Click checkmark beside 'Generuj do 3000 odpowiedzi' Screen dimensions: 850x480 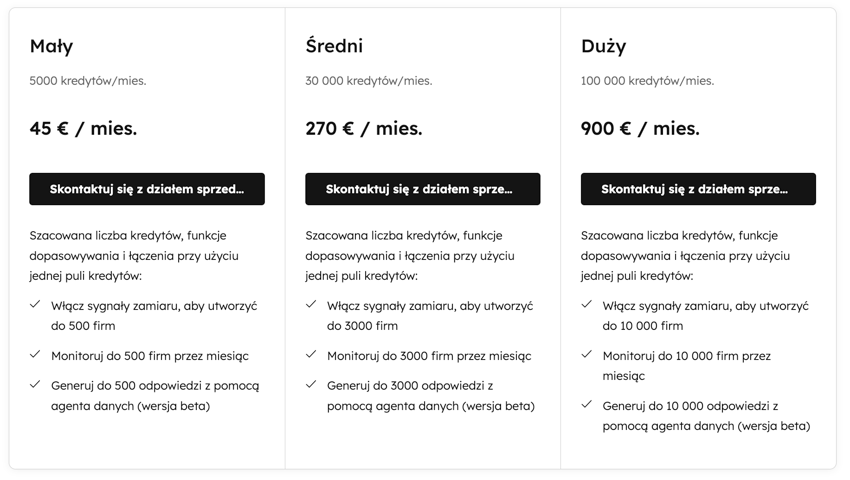click(311, 385)
